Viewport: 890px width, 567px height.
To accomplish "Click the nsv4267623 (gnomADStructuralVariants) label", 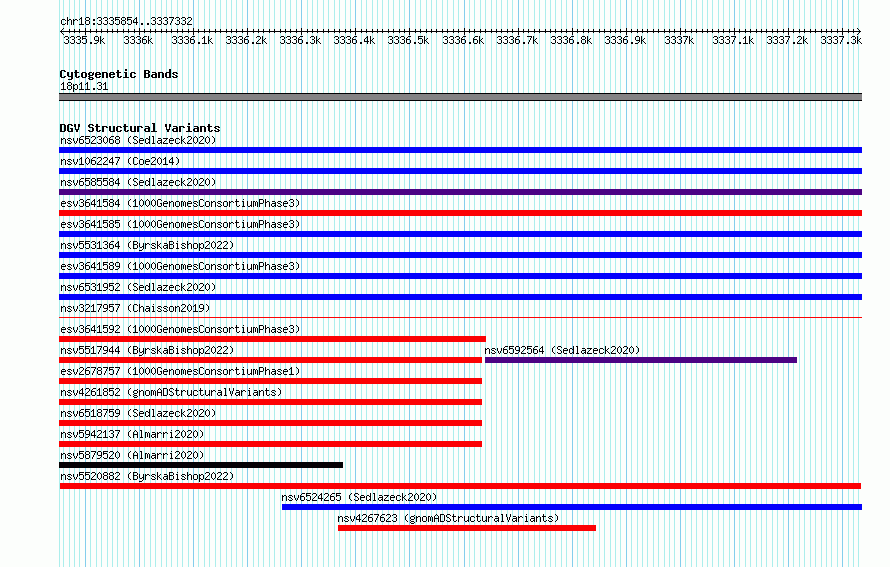I will point(448,518).
